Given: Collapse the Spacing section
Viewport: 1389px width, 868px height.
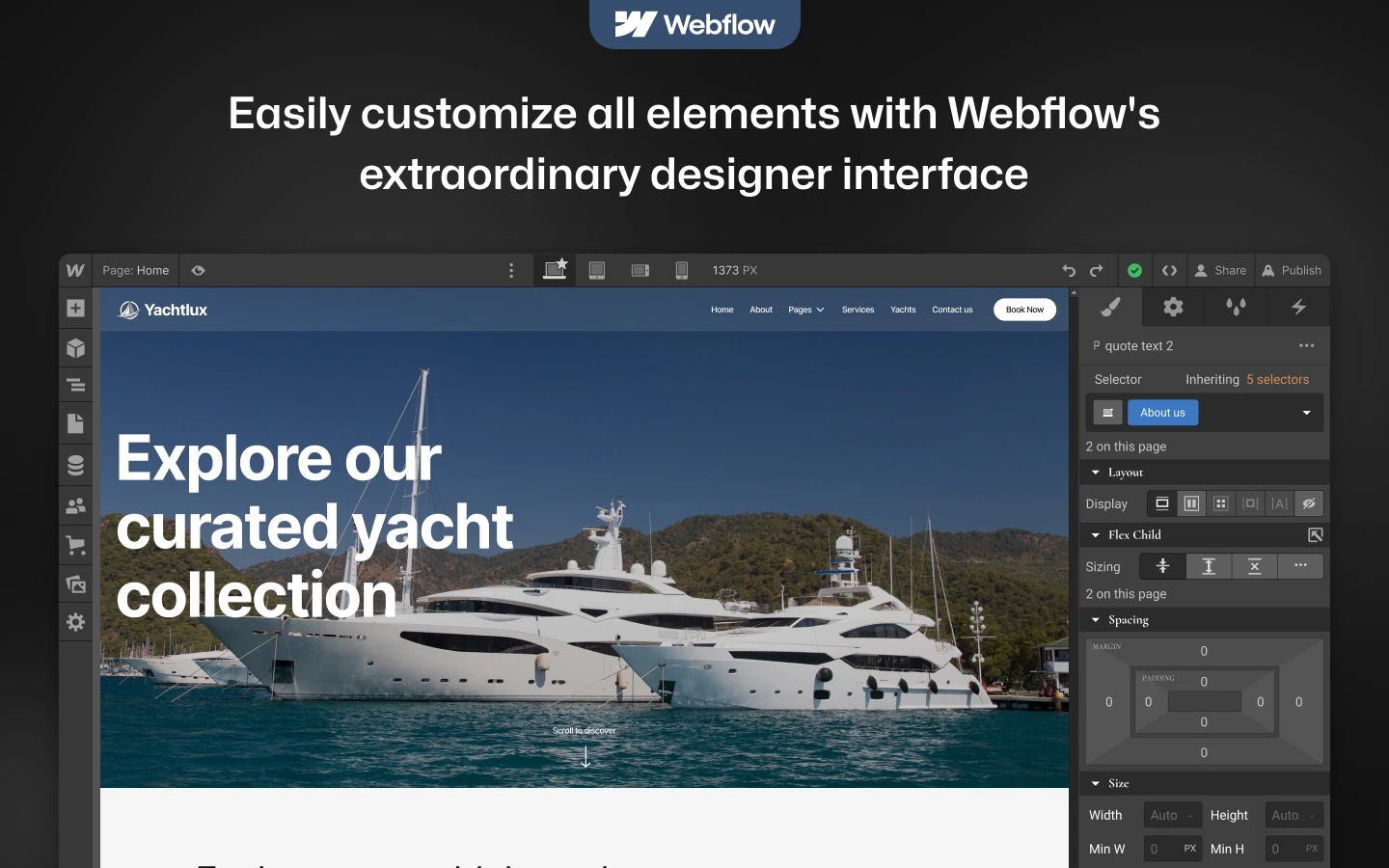Looking at the screenshot, I should tap(1096, 620).
